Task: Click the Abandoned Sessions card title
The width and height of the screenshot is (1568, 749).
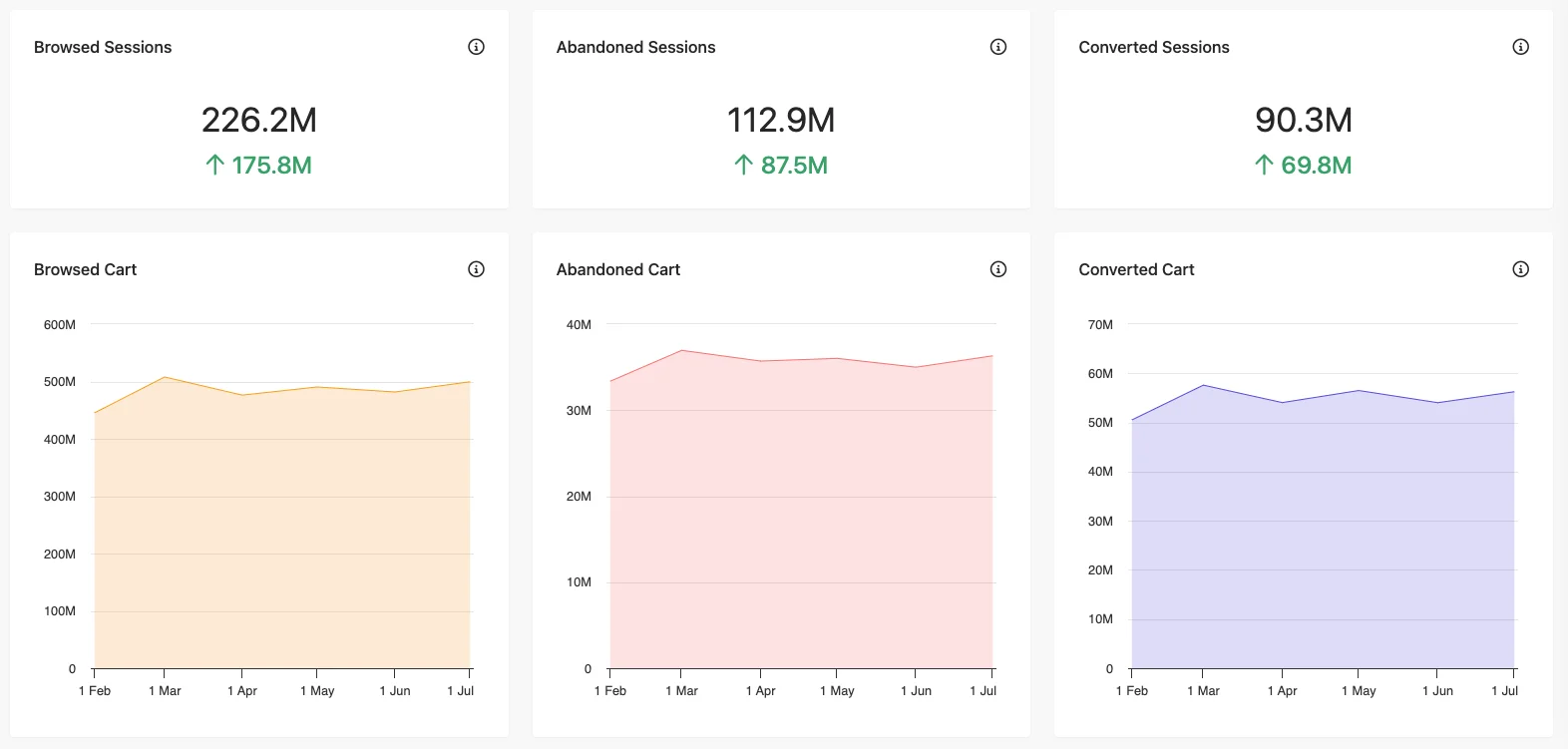Action: (x=635, y=47)
